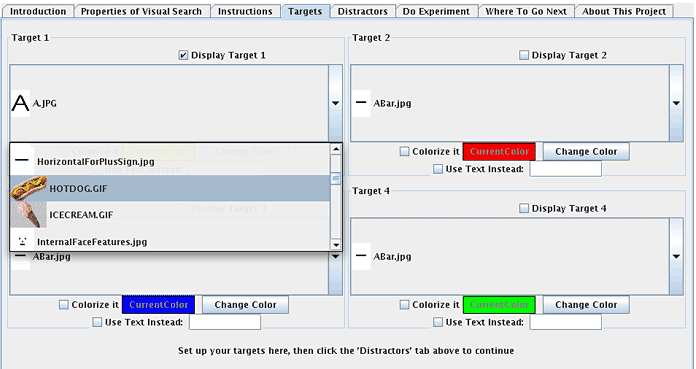Choose the internal face features icon
This screenshot has height=369, width=696.
pyautogui.click(x=22, y=241)
